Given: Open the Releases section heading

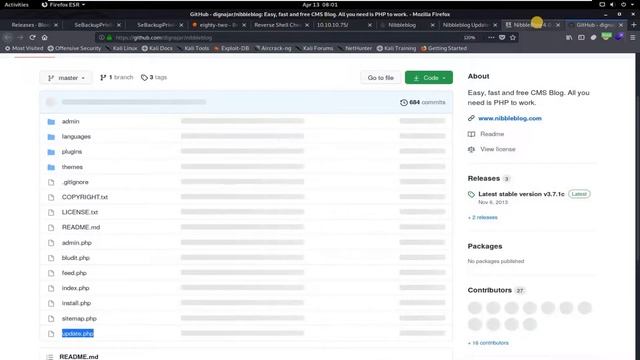Looking at the screenshot, I should click(x=484, y=178).
